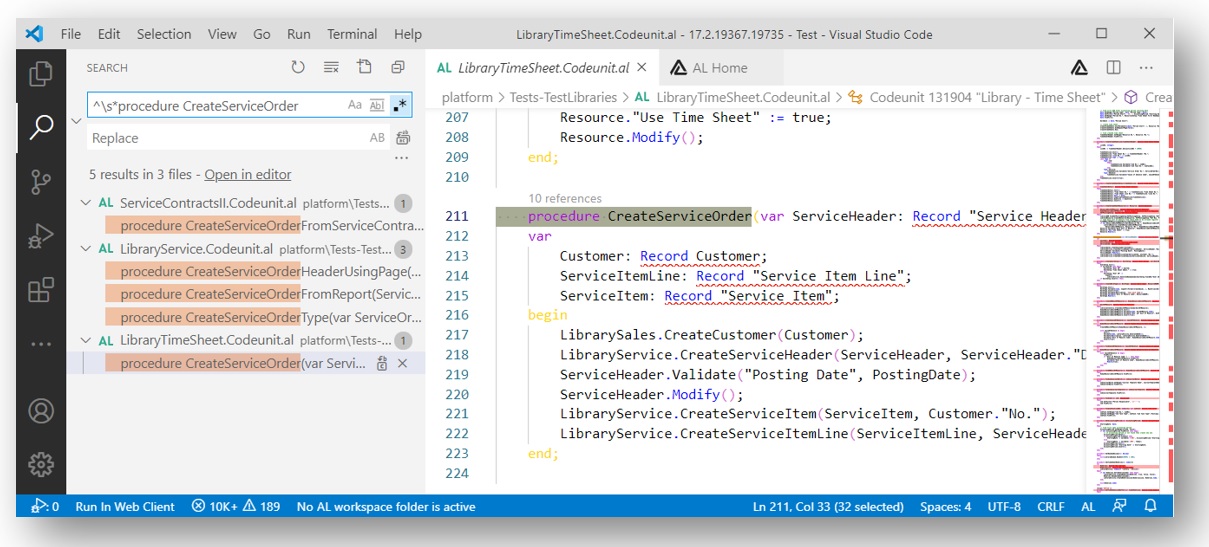Screen dimensions: 1209x547
Task: Open the notifications bell in status bar
Action: click(x=1151, y=506)
